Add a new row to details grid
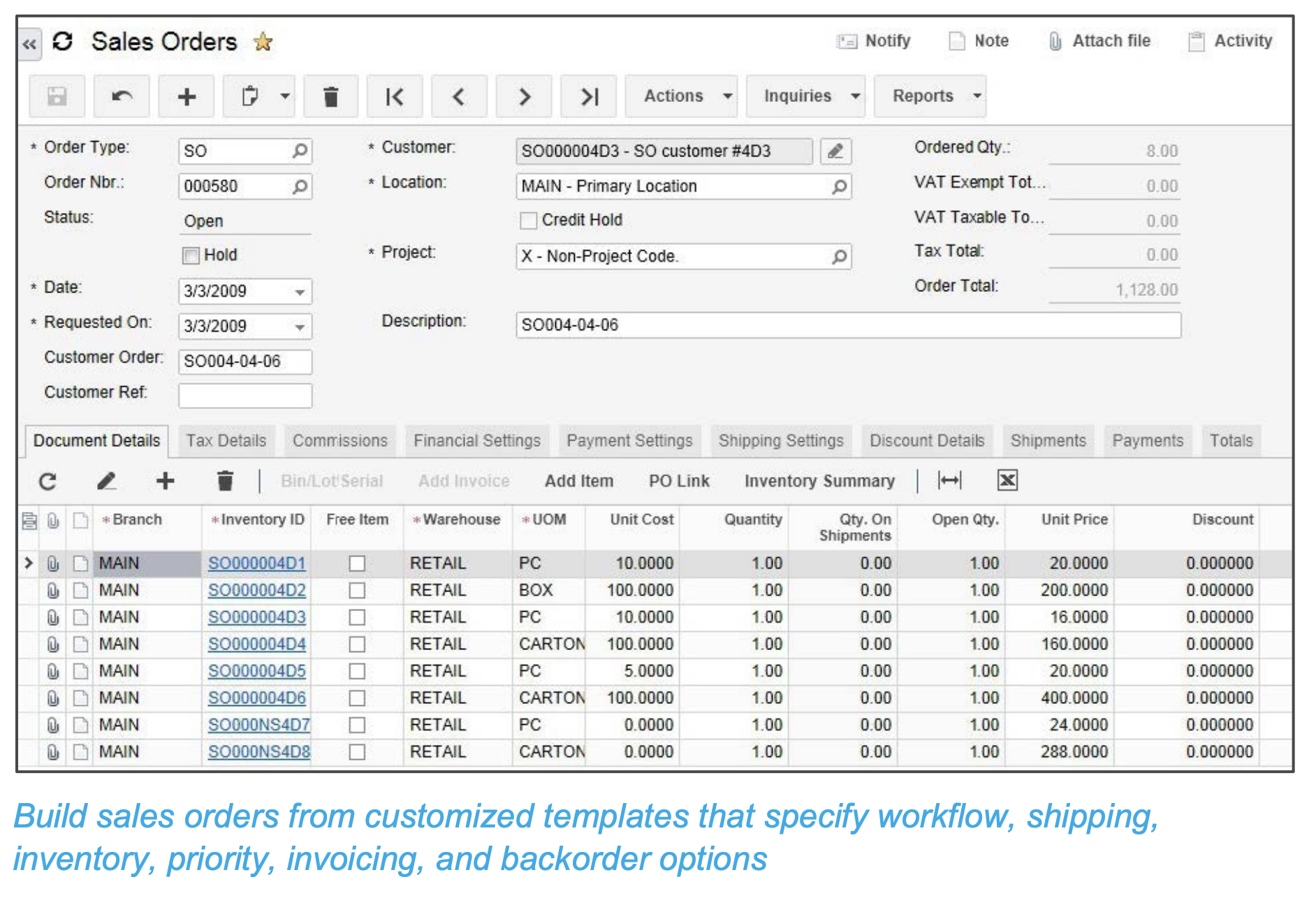Image resolution: width=1316 pixels, height=898 pixels. click(x=165, y=481)
